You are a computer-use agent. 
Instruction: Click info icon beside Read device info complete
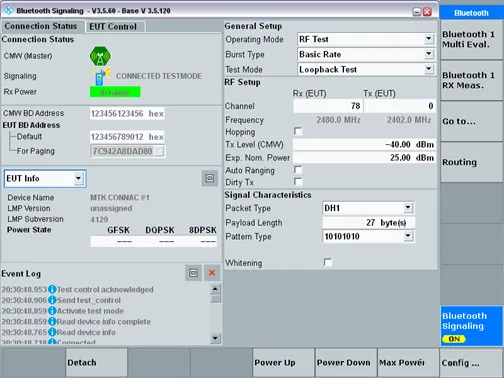(x=52, y=321)
